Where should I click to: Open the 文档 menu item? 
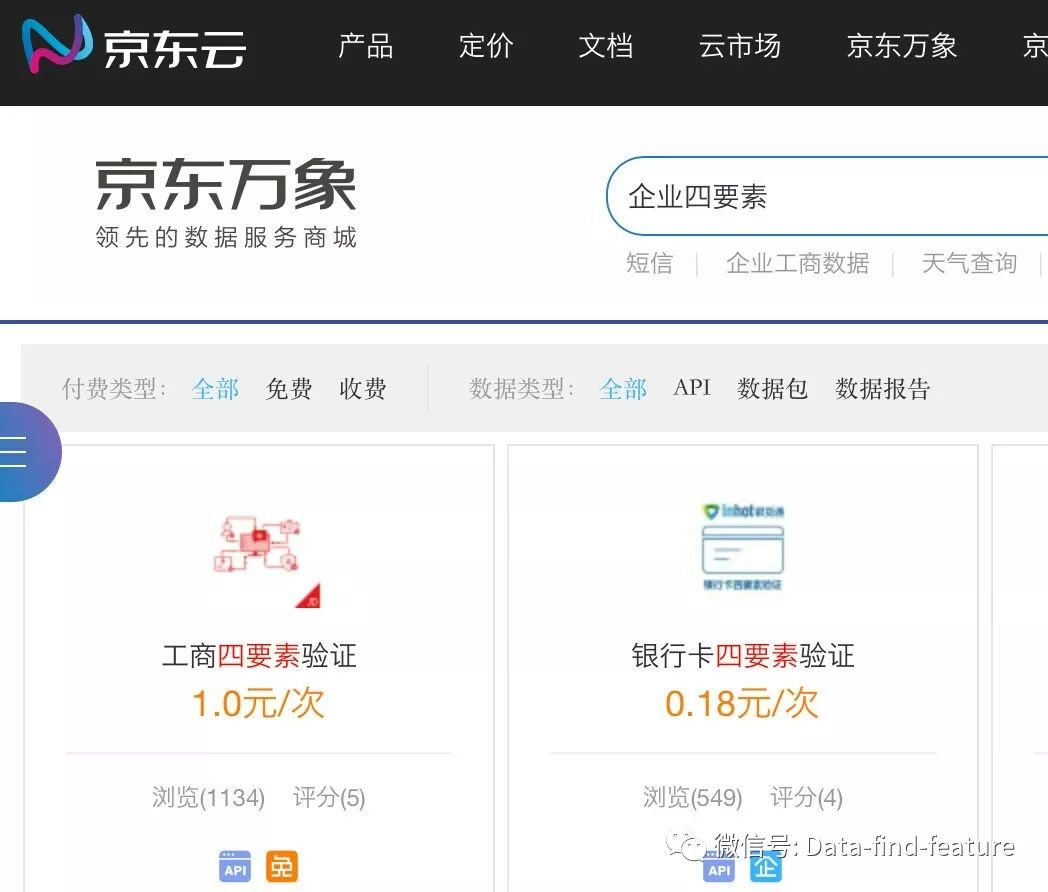[606, 46]
